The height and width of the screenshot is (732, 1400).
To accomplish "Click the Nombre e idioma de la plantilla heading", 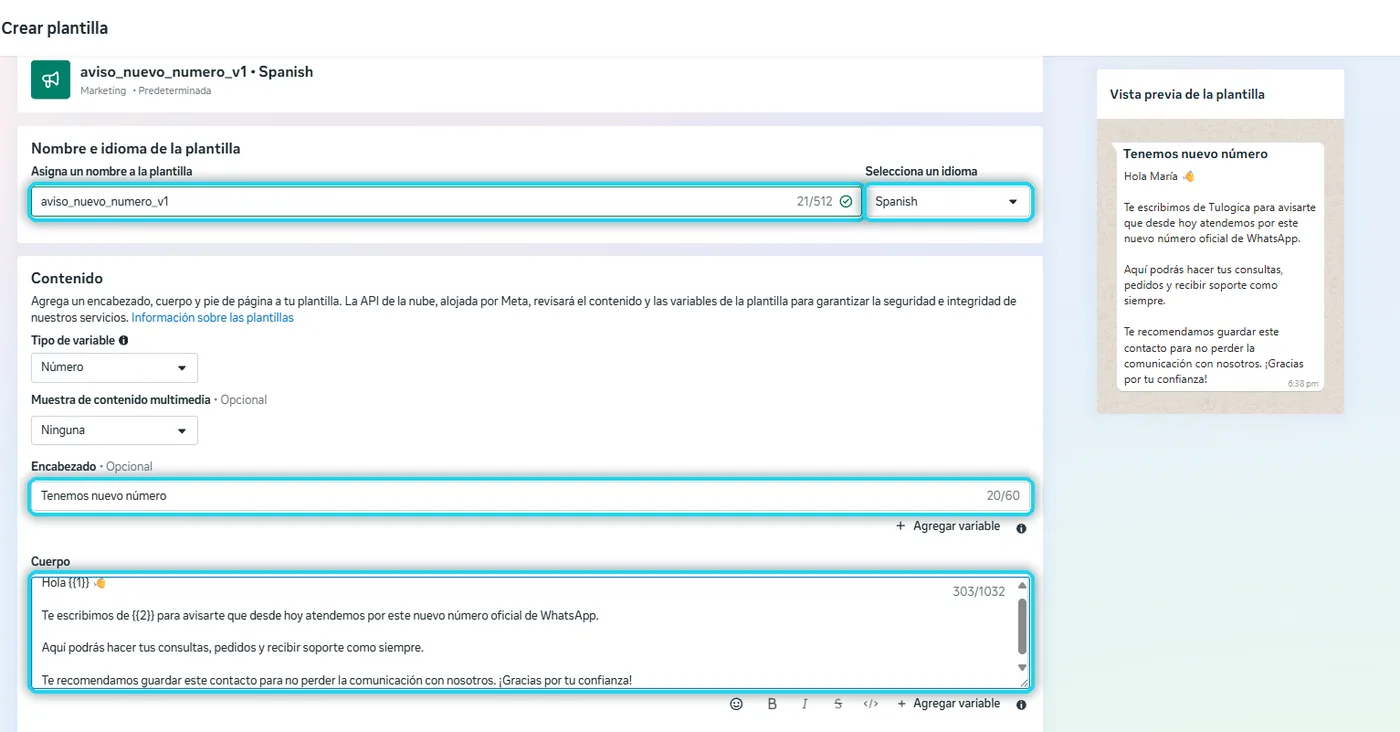I will click(136, 149).
